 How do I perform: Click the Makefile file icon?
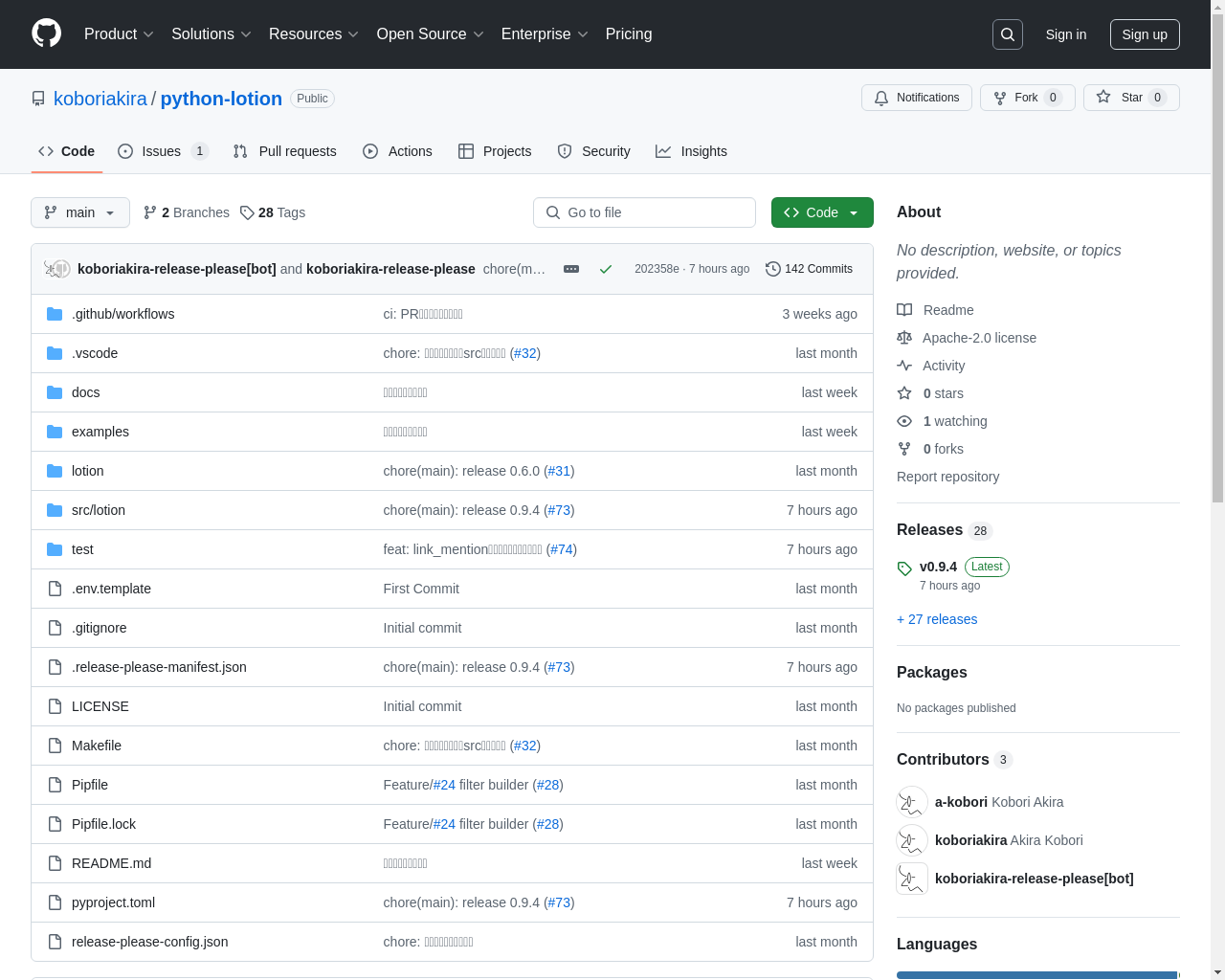[55, 746]
